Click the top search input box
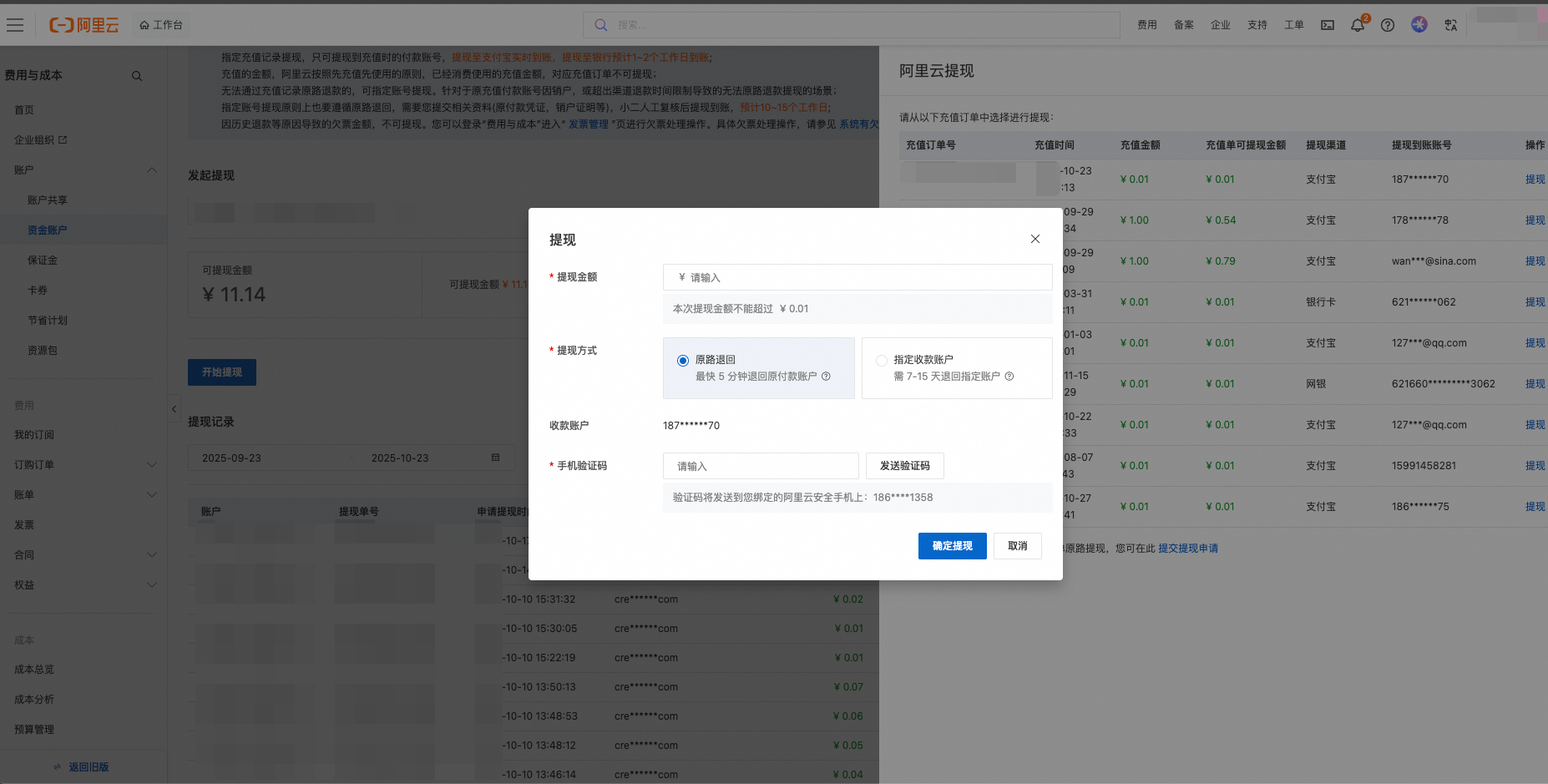 [852, 25]
